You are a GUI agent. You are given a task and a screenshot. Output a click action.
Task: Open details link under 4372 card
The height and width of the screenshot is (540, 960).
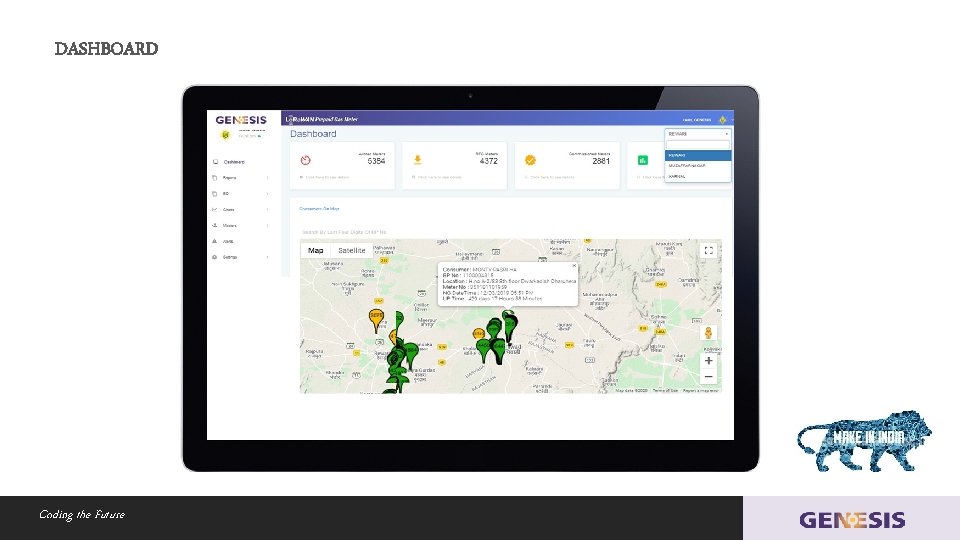(x=437, y=178)
